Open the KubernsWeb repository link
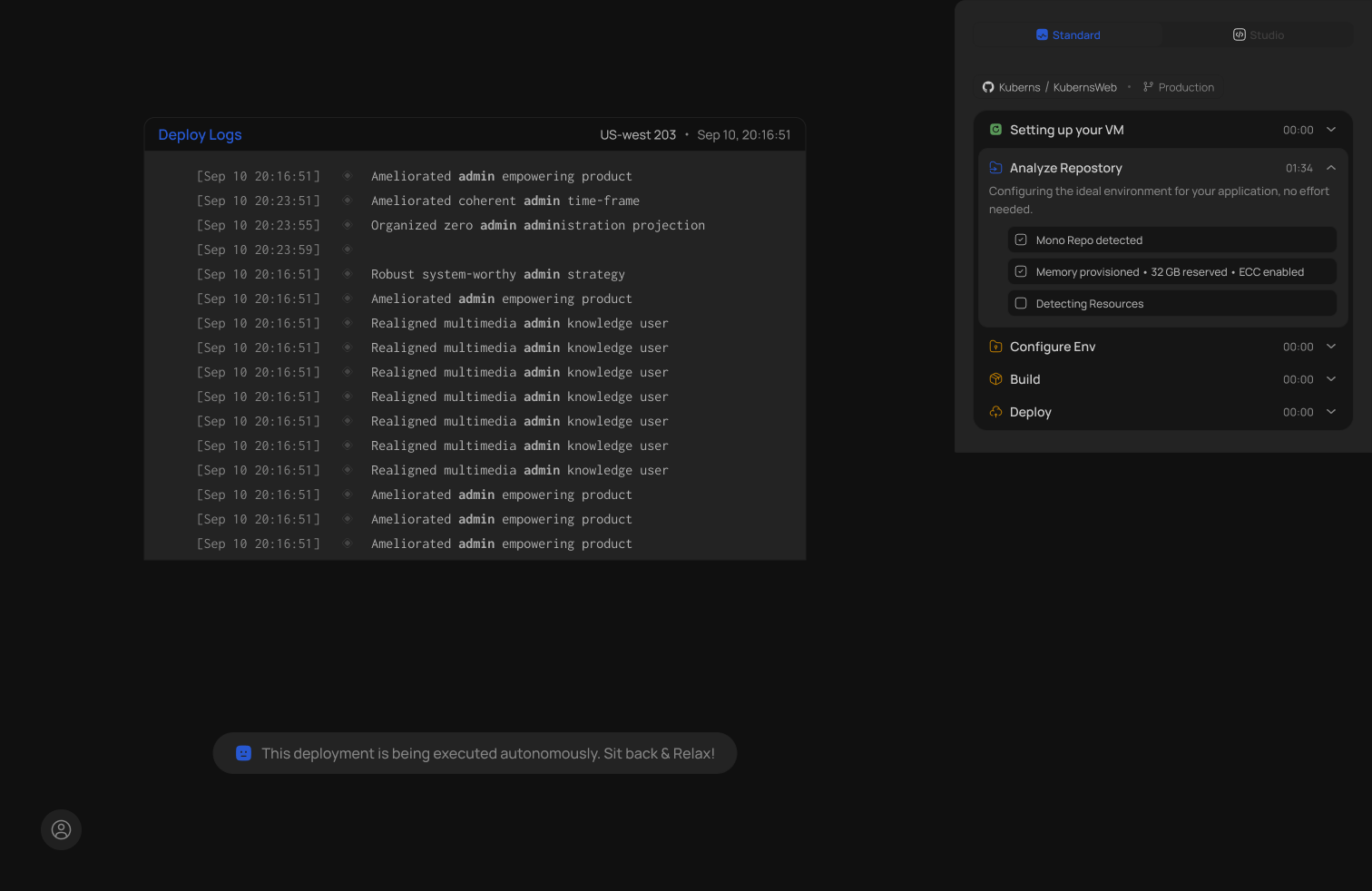 click(x=1085, y=87)
